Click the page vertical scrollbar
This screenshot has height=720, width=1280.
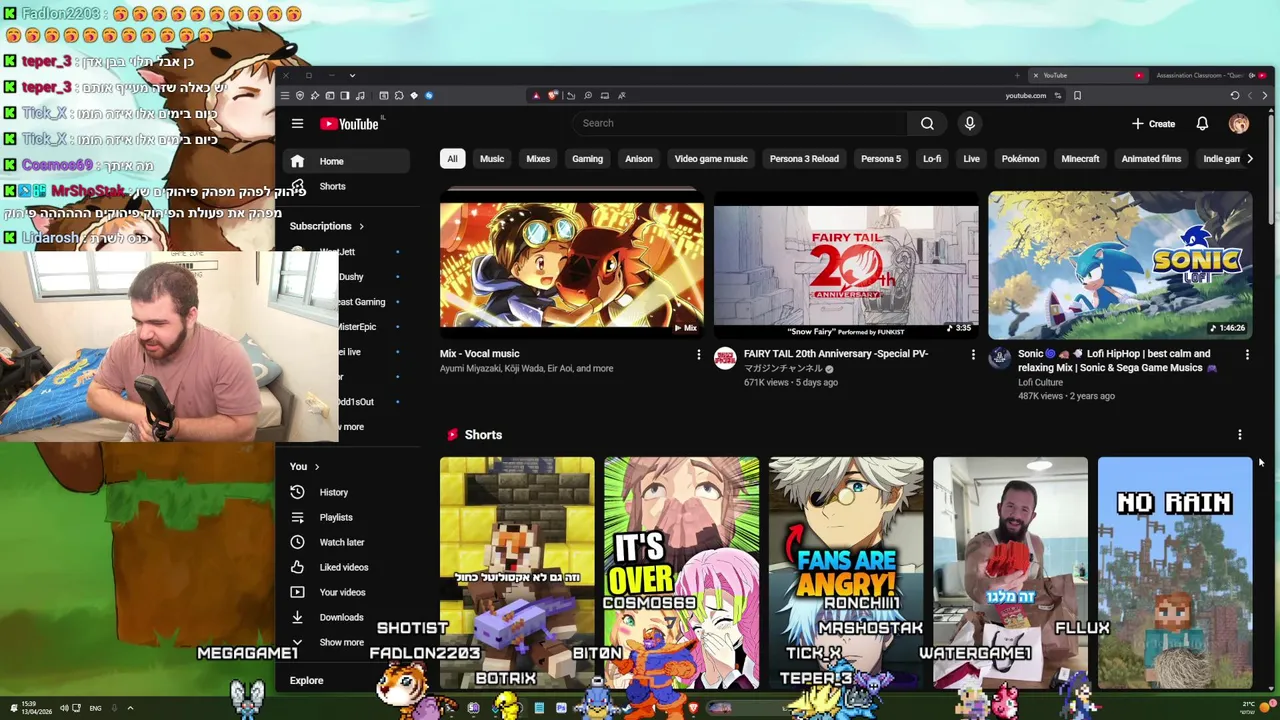coord(1271,170)
